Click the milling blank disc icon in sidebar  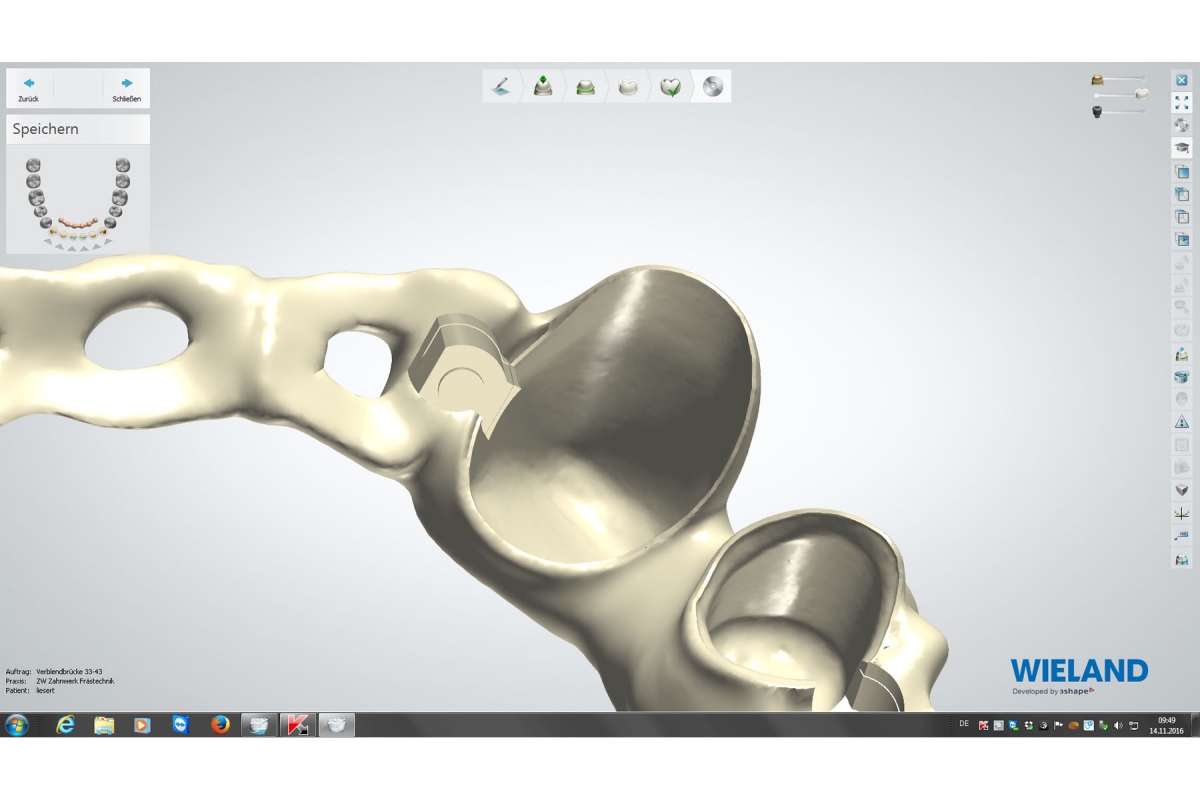[x=1181, y=125]
